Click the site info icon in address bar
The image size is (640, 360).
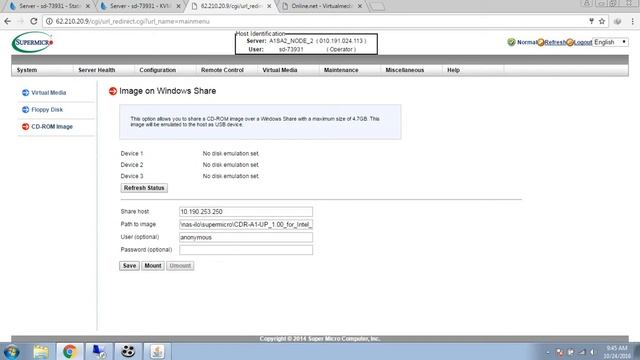point(49,21)
